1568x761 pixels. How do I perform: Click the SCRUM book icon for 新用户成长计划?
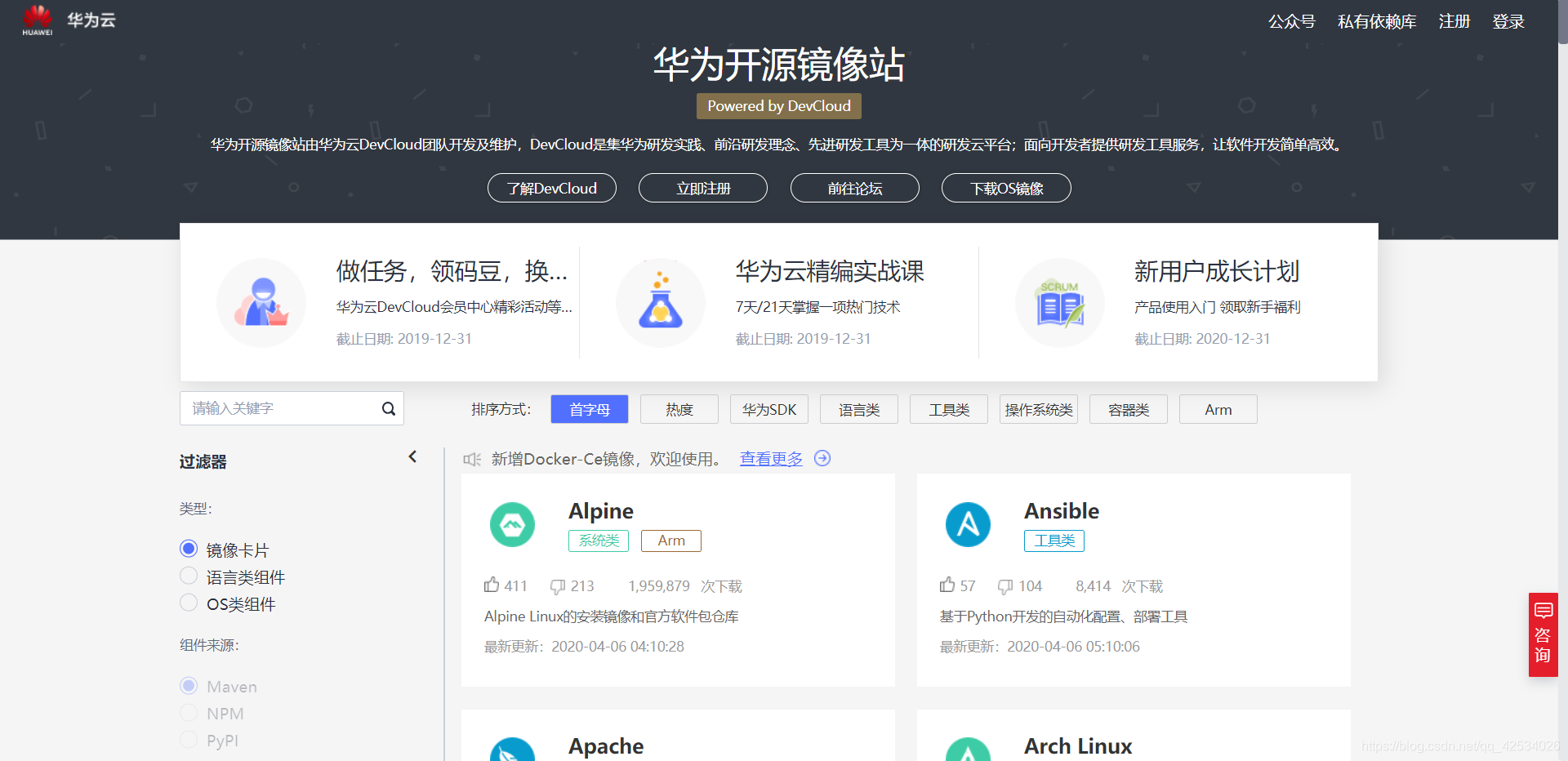[1060, 303]
